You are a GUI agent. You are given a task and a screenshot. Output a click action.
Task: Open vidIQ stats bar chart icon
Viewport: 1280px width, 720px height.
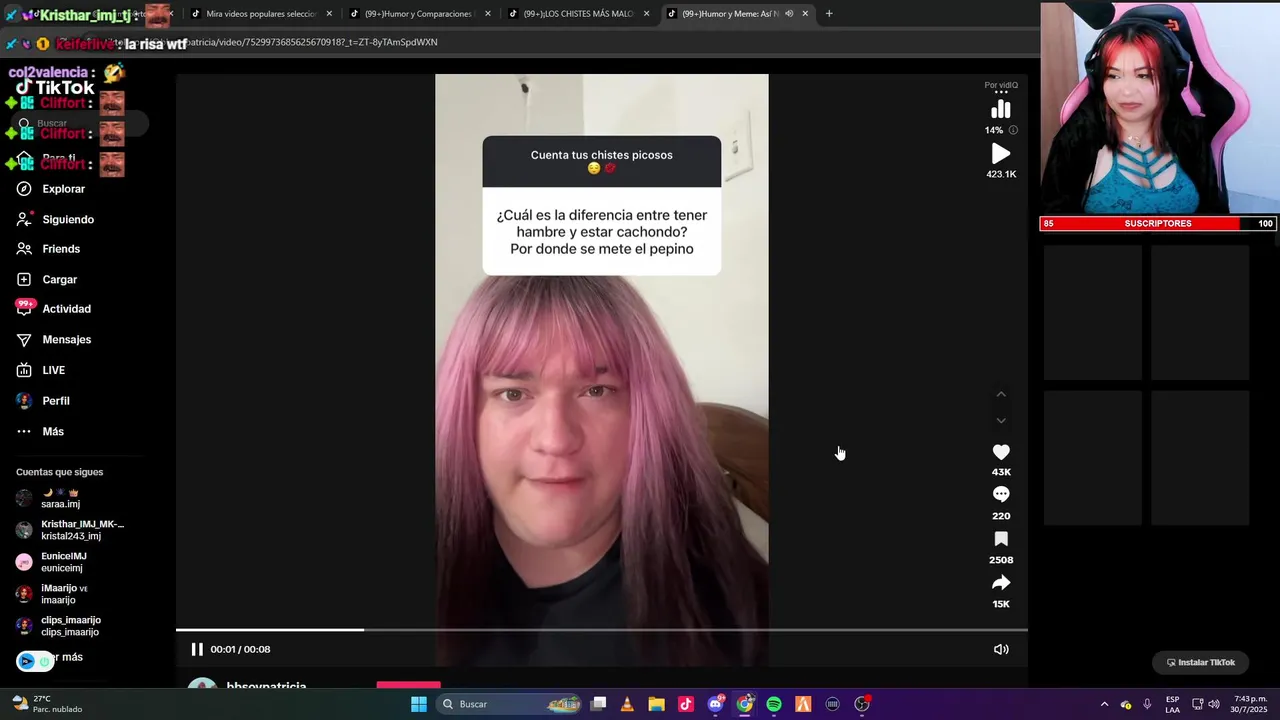tap(1001, 110)
